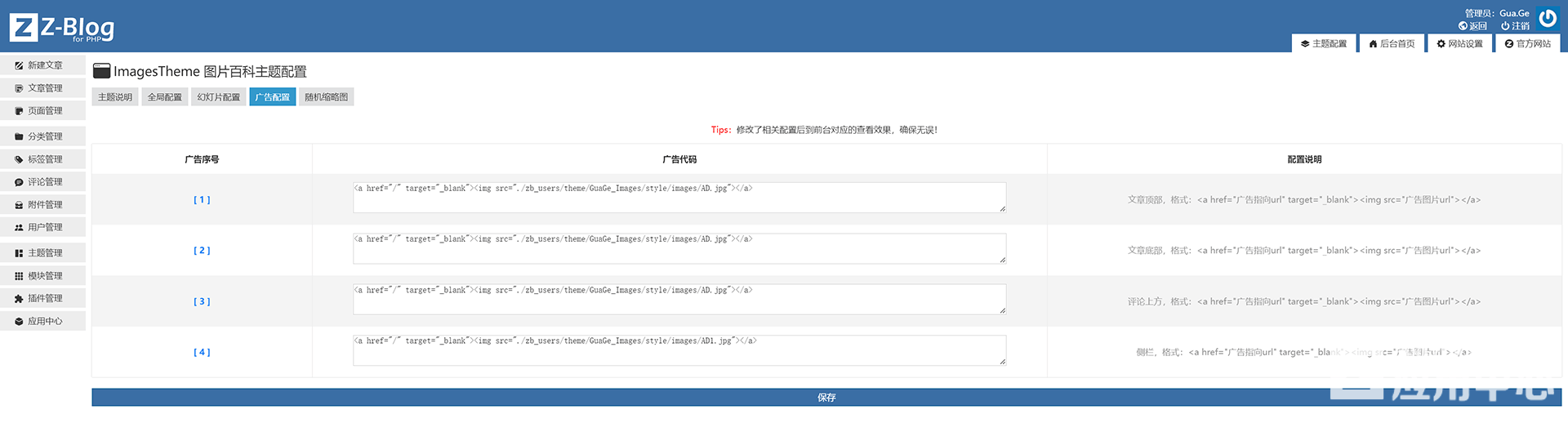
Task: Click the Z-Blog logo
Action: click(x=62, y=28)
